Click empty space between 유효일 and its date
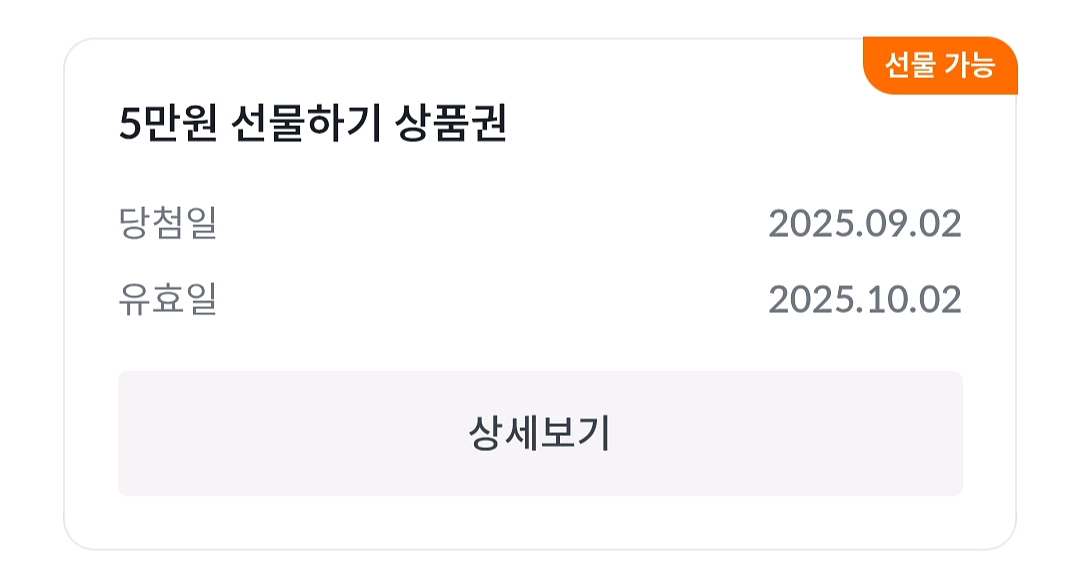 (x=490, y=299)
